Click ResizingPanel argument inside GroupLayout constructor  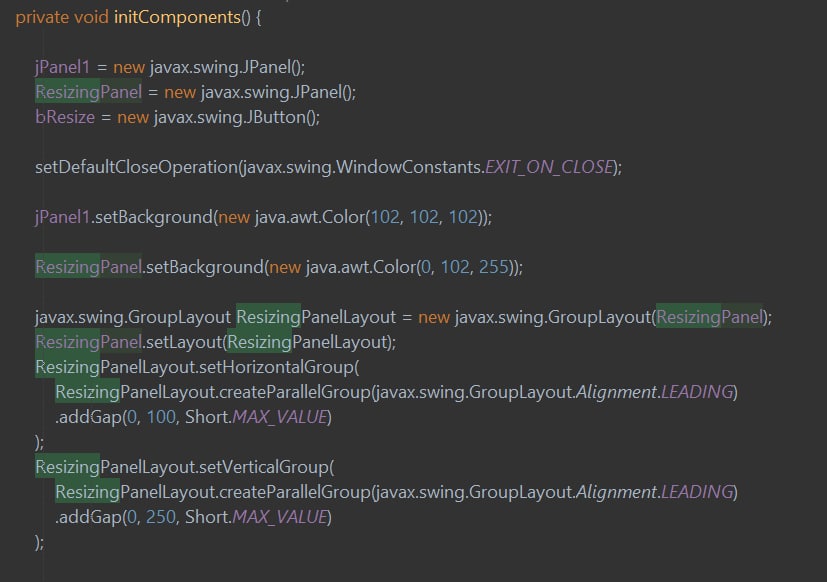[x=709, y=317]
